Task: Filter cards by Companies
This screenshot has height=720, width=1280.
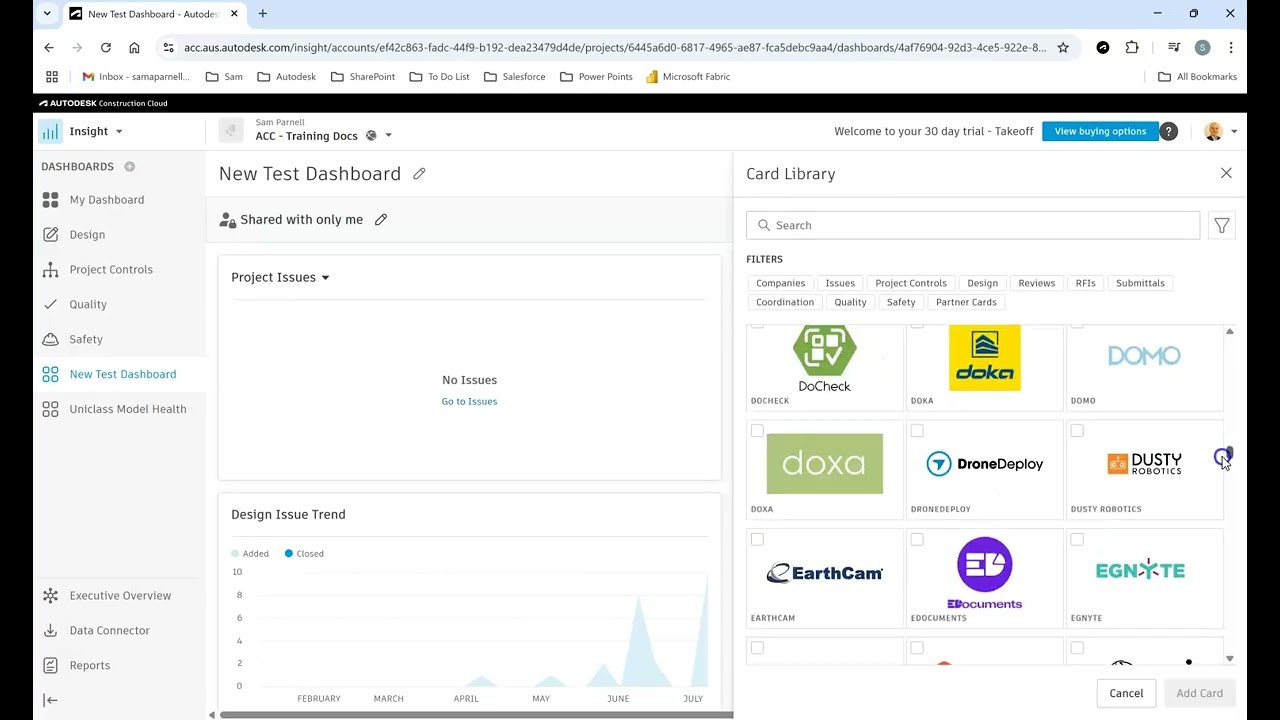Action: point(780,283)
